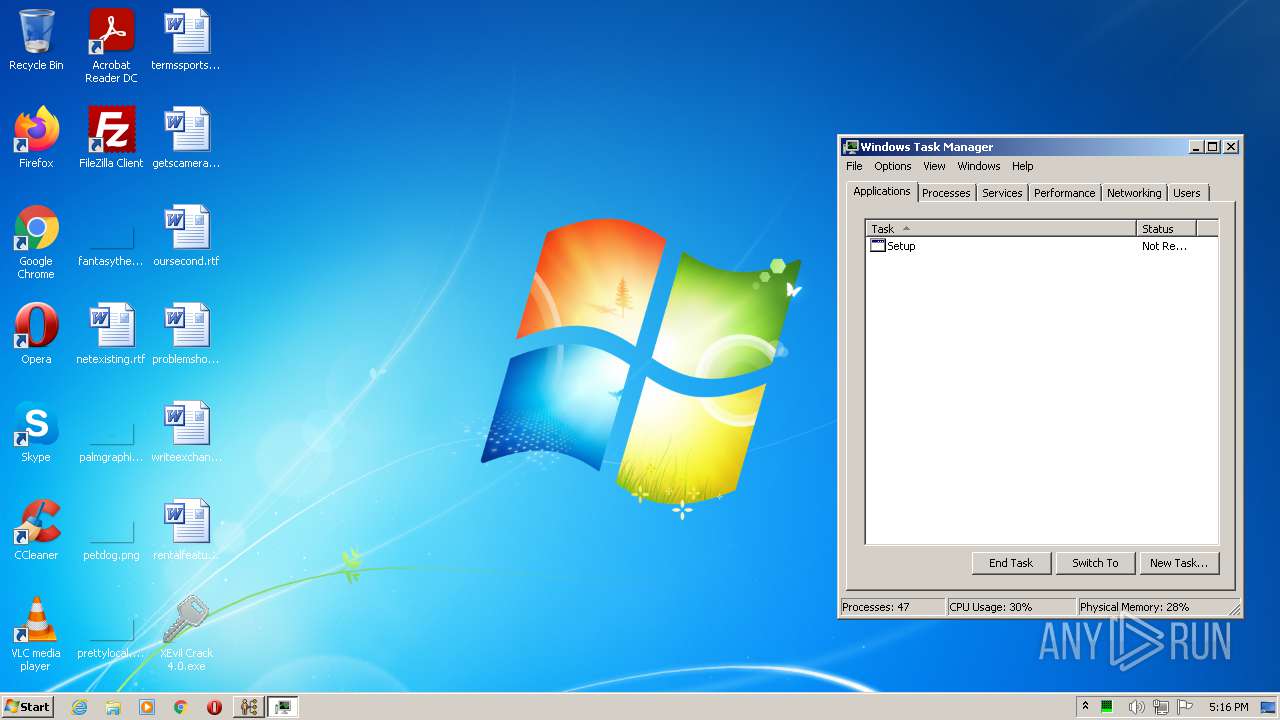The width and height of the screenshot is (1280, 720).
Task: Open Action Center flag icon
Action: pos(1185,707)
